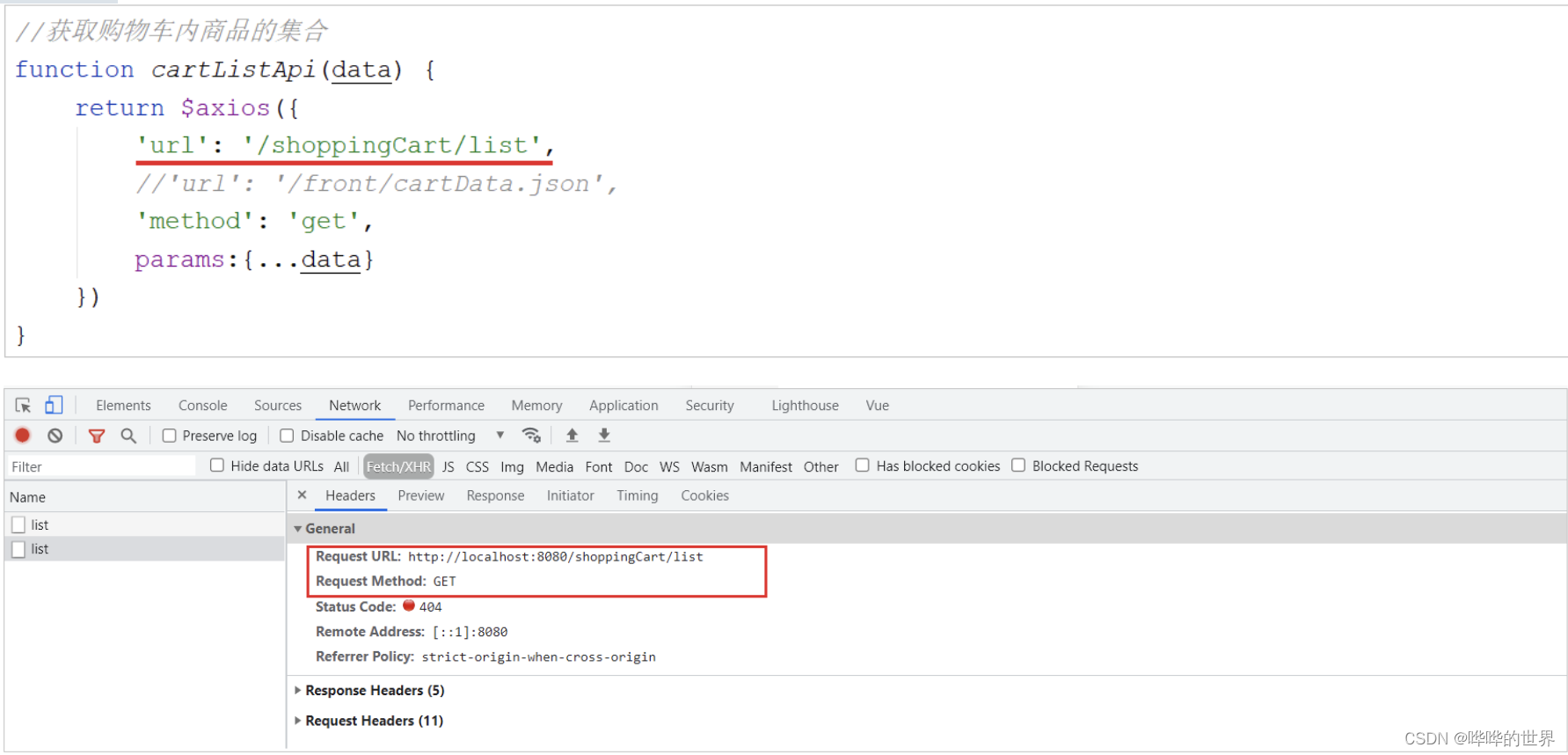Filter requests by CSS
The height and width of the screenshot is (755, 1568).
click(x=478, y=467)
